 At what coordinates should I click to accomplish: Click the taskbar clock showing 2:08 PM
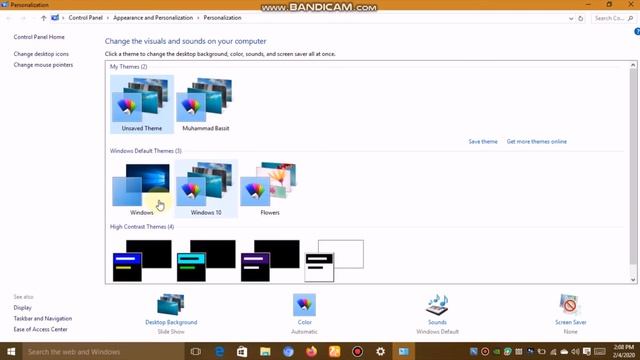coord(623,351)
